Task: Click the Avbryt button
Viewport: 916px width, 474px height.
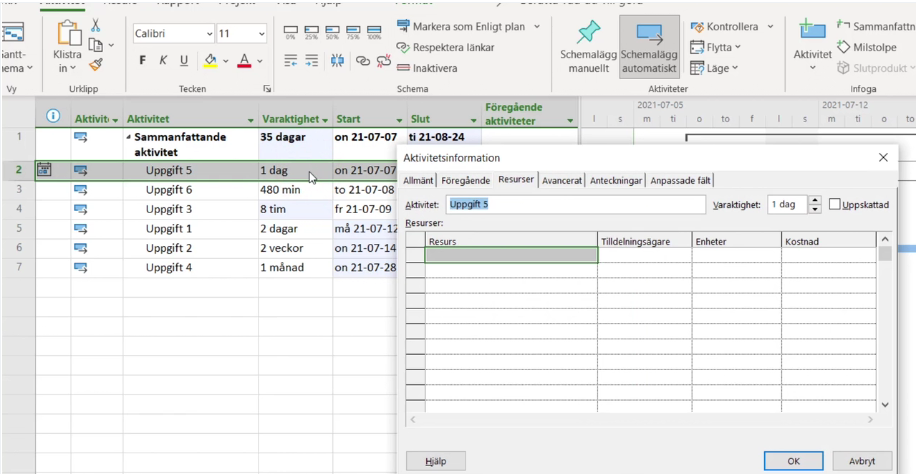Action: point(861,461)
